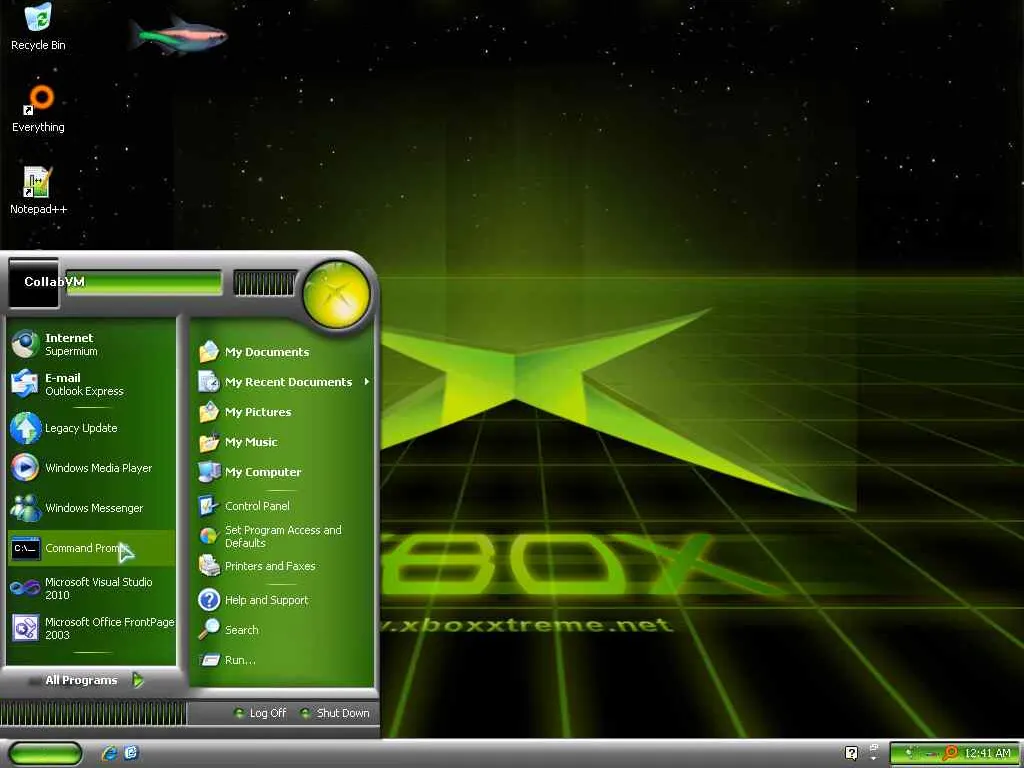Launch Windows Media Player
This screenshot has width=1024, height=768.
(x=91, y=468)
